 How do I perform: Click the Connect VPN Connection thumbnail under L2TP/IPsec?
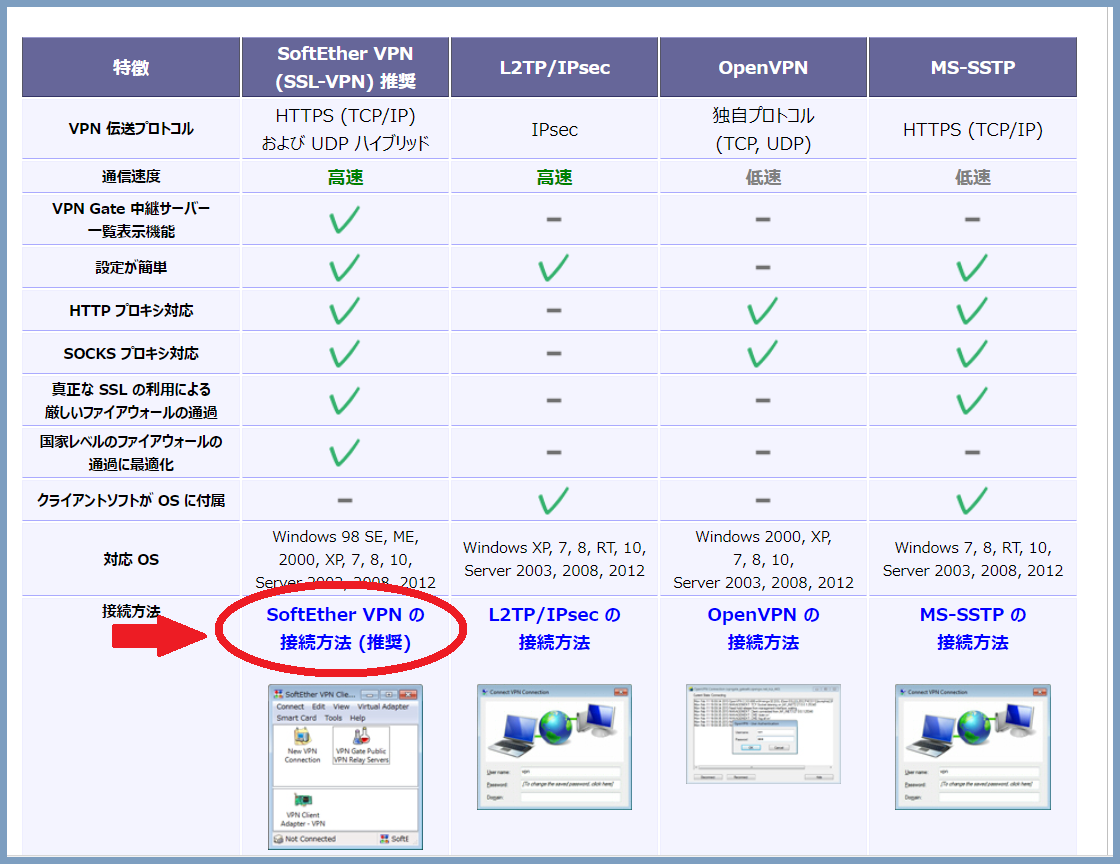(554, 746)
